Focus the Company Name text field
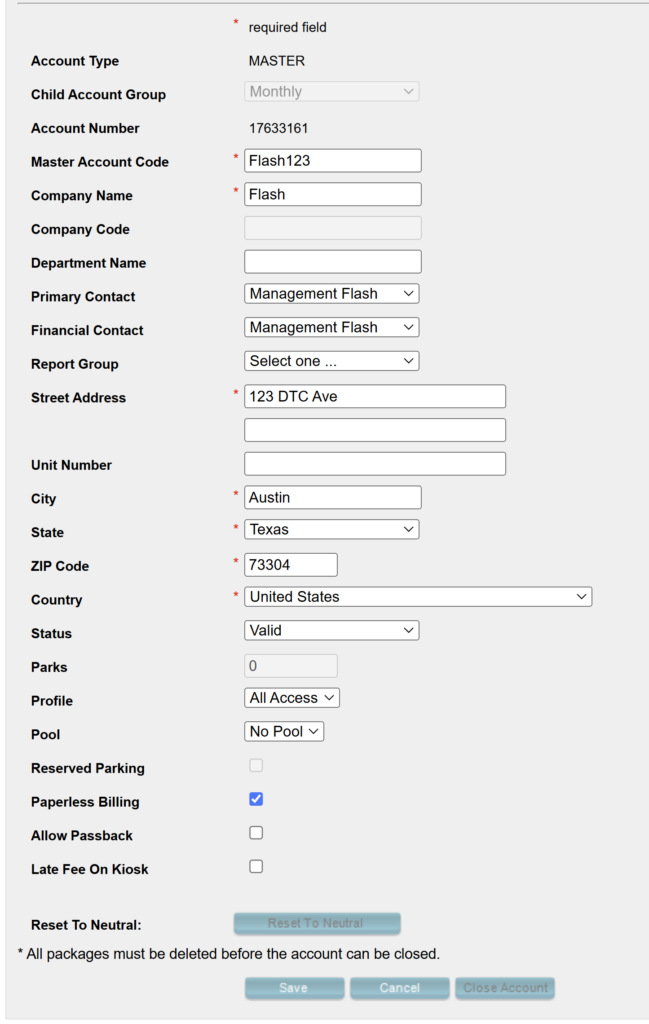 pyautogui.click(x=332, y=194)
